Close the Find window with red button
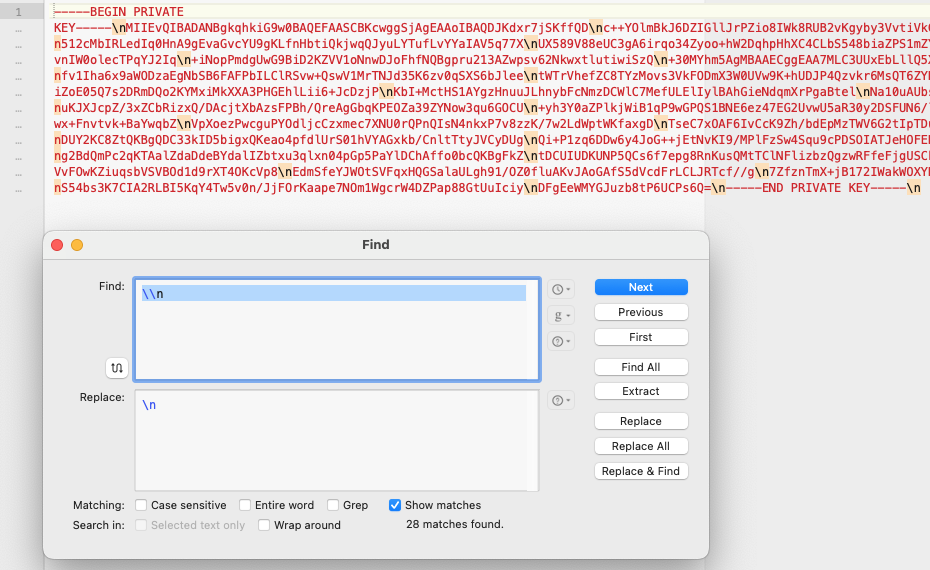This screenshot has width=930, height=570. 57,245
